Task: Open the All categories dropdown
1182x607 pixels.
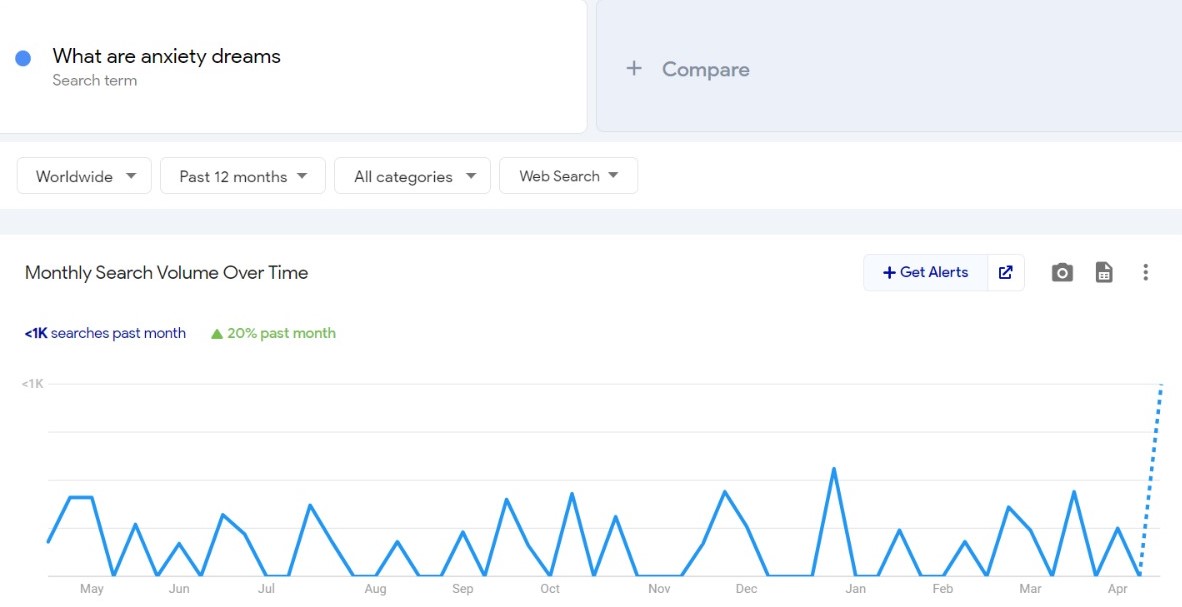Action: tap(412, 176)
